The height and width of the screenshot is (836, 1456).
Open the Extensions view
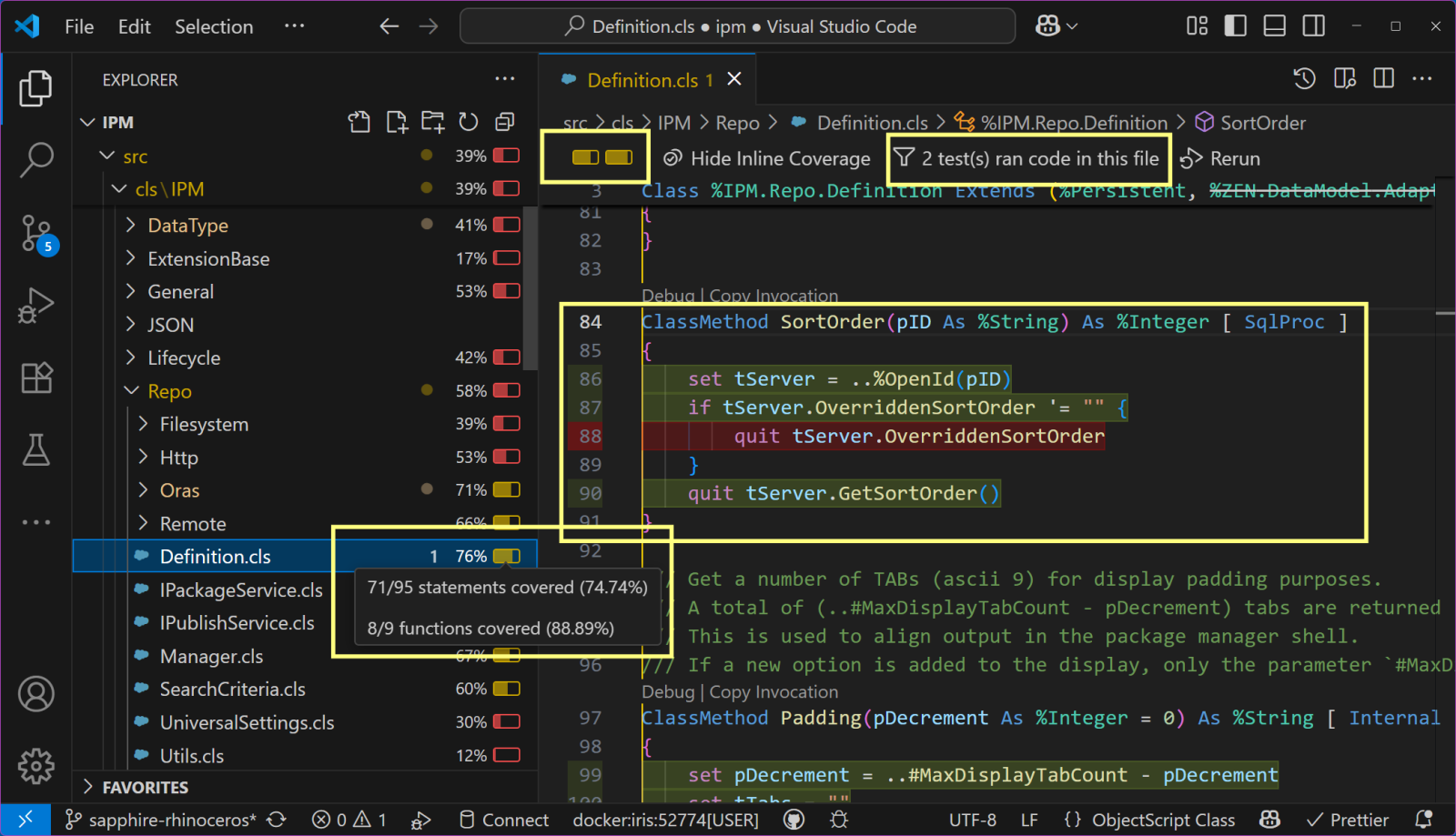point(36,378)
